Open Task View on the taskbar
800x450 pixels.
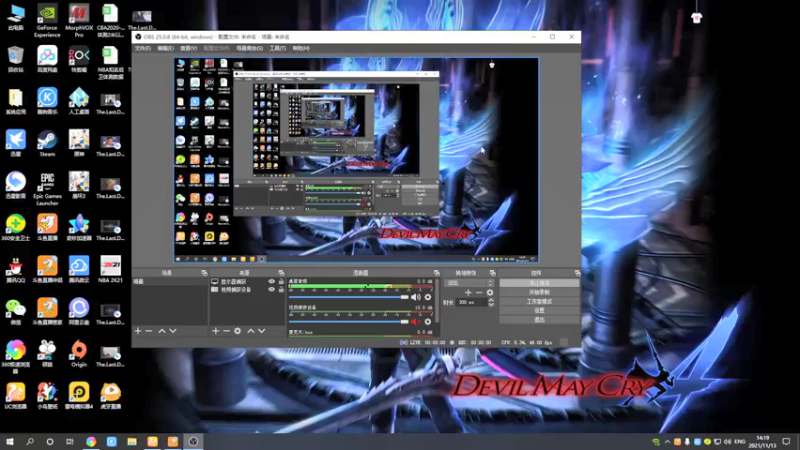pyautogui.click(x=70, y=441)
